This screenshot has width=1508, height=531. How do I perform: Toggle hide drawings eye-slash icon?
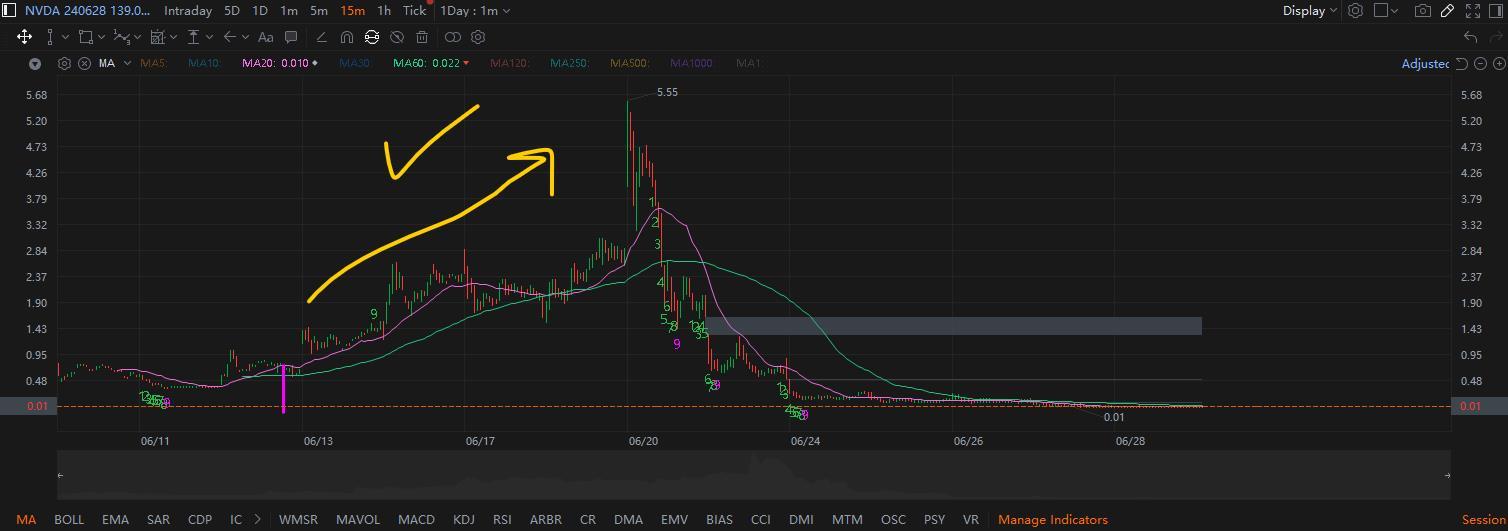[397, 37]
